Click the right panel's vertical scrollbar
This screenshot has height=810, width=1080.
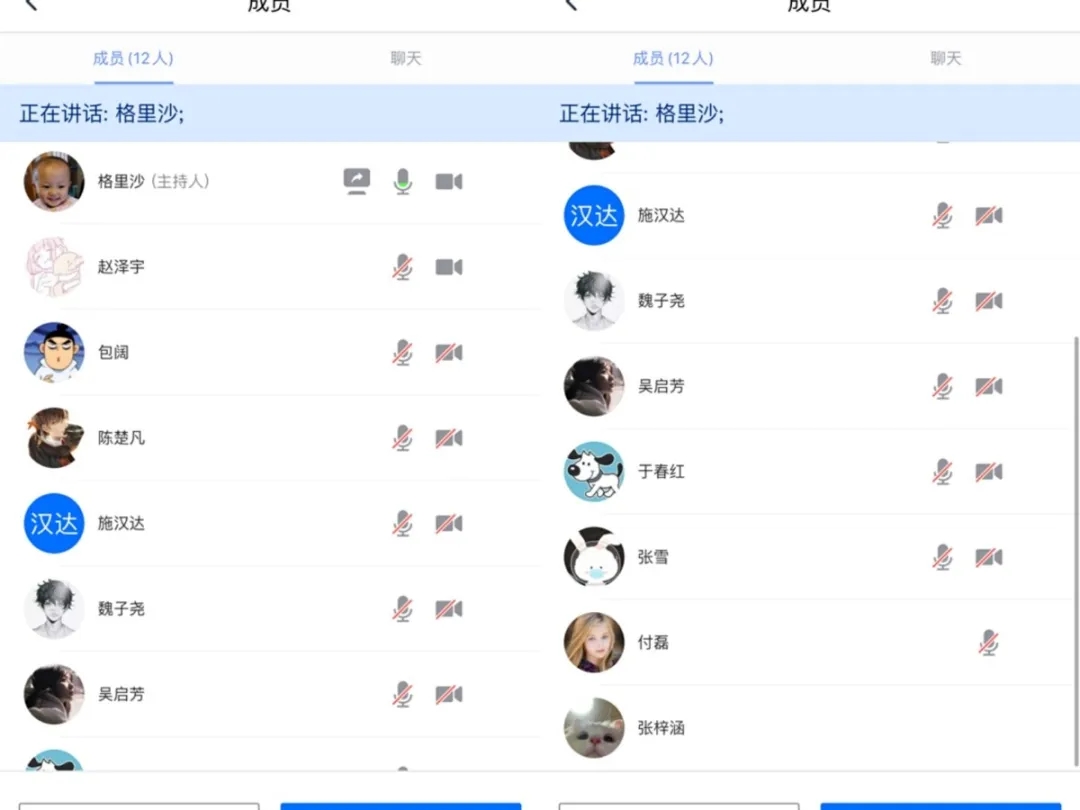point(1076,550)
